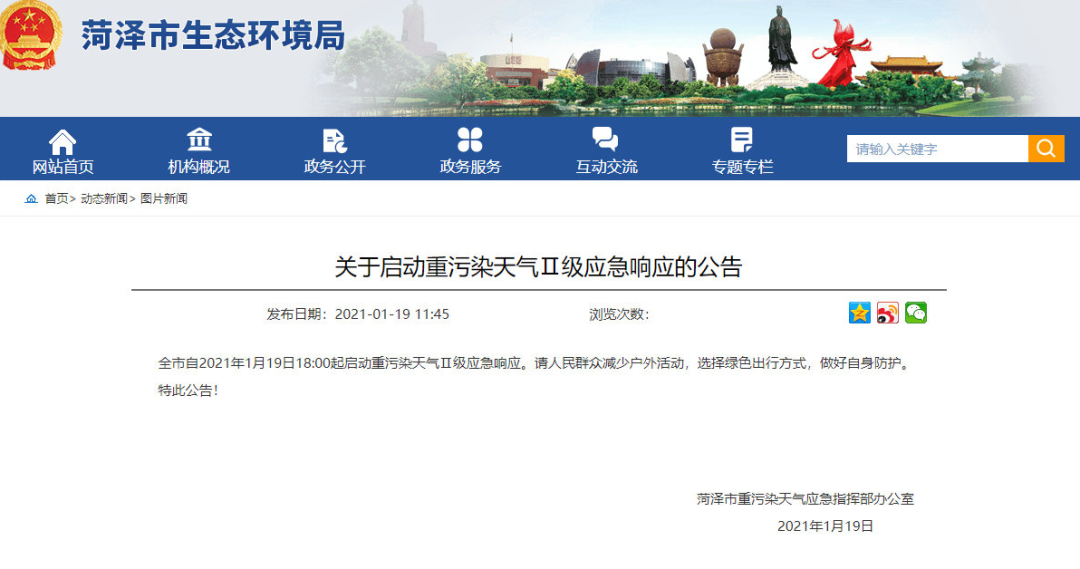Screen dimensions: 1080x569
Task: Click the chat bubbles icon above 互动交流
Action: pyautogui.click(x=605, y=140)
